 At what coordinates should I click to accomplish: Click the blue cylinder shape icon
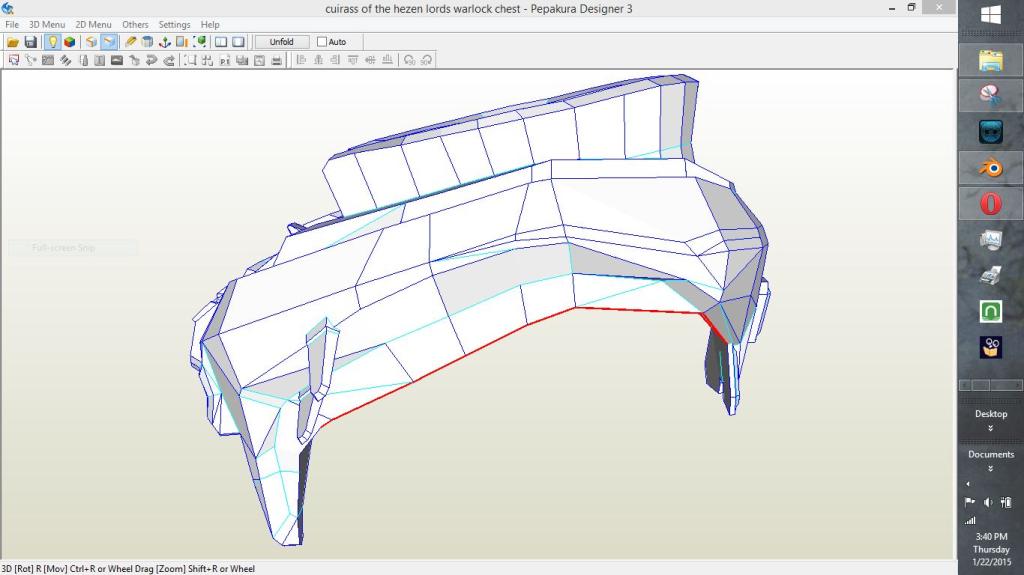[148, 42]
